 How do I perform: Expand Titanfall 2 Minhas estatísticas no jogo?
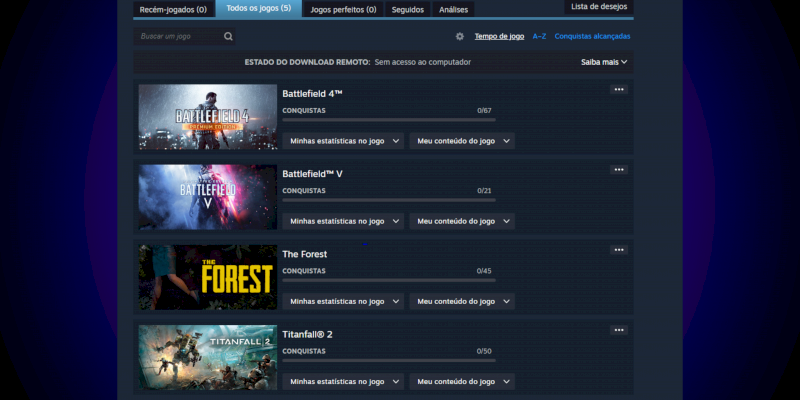click(x=343, y=381)
